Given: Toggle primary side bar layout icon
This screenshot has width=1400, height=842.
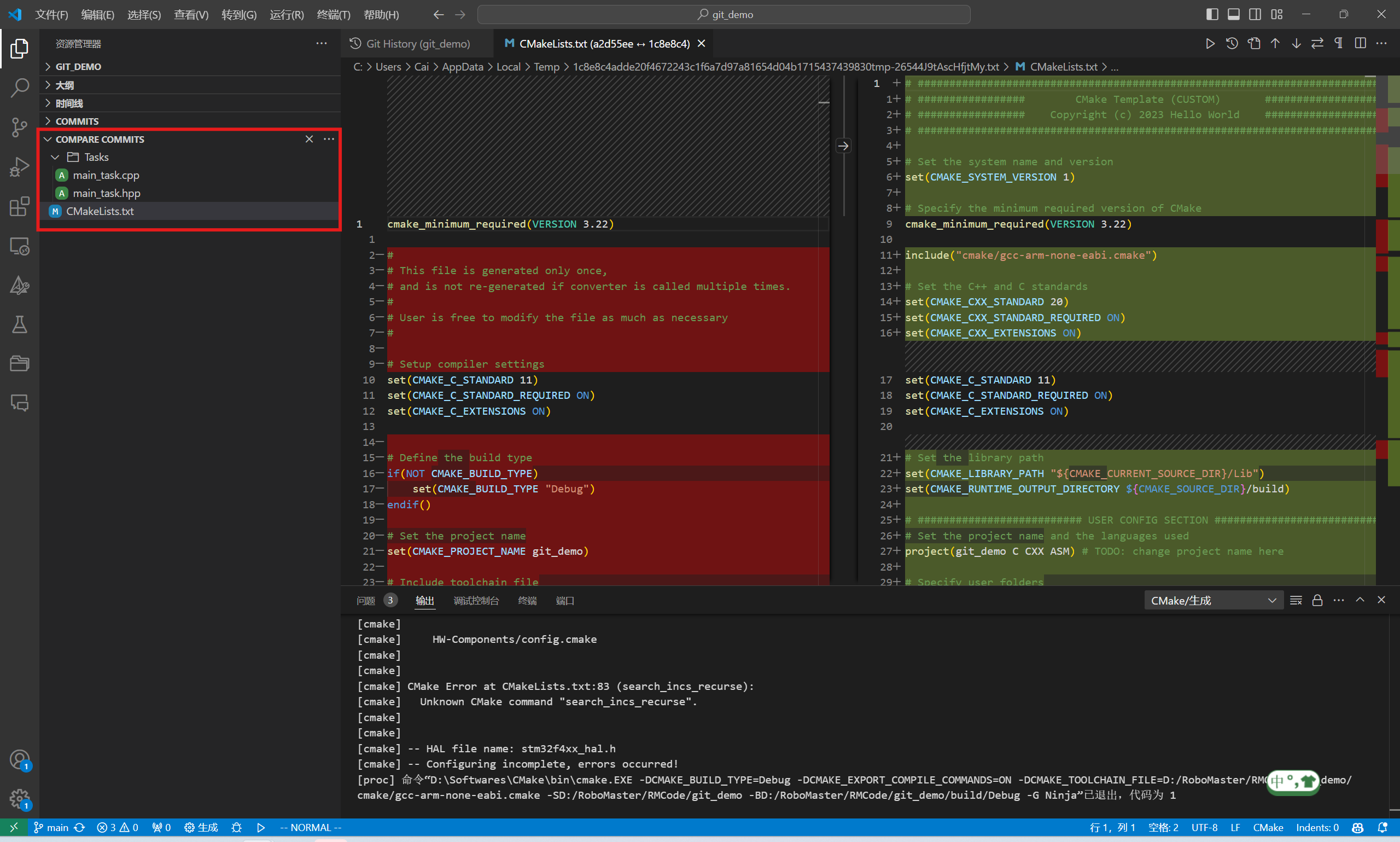Looking at the screenshot, I should point(1212,14).
